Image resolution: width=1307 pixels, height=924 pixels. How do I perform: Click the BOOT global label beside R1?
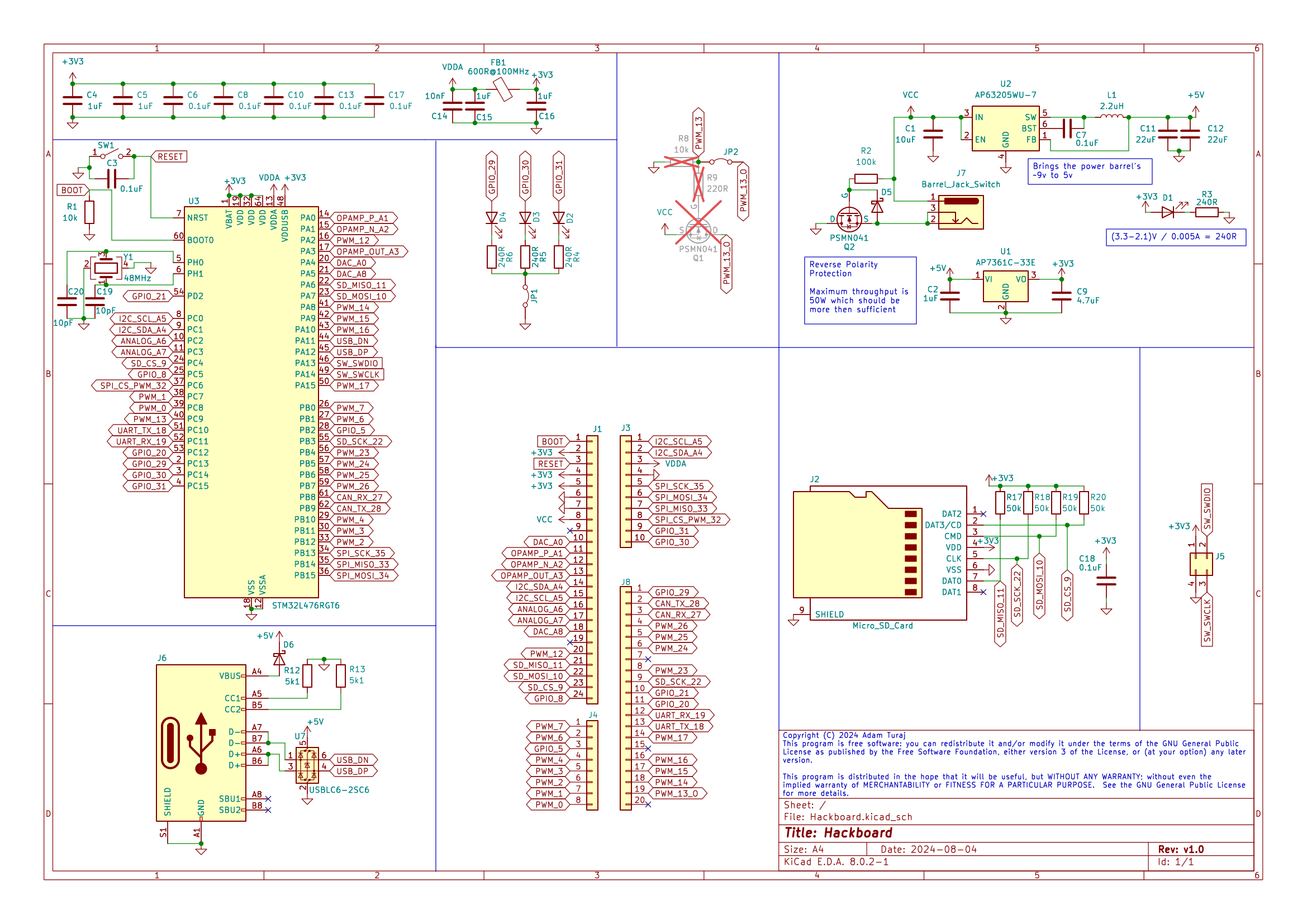[72, 190]
